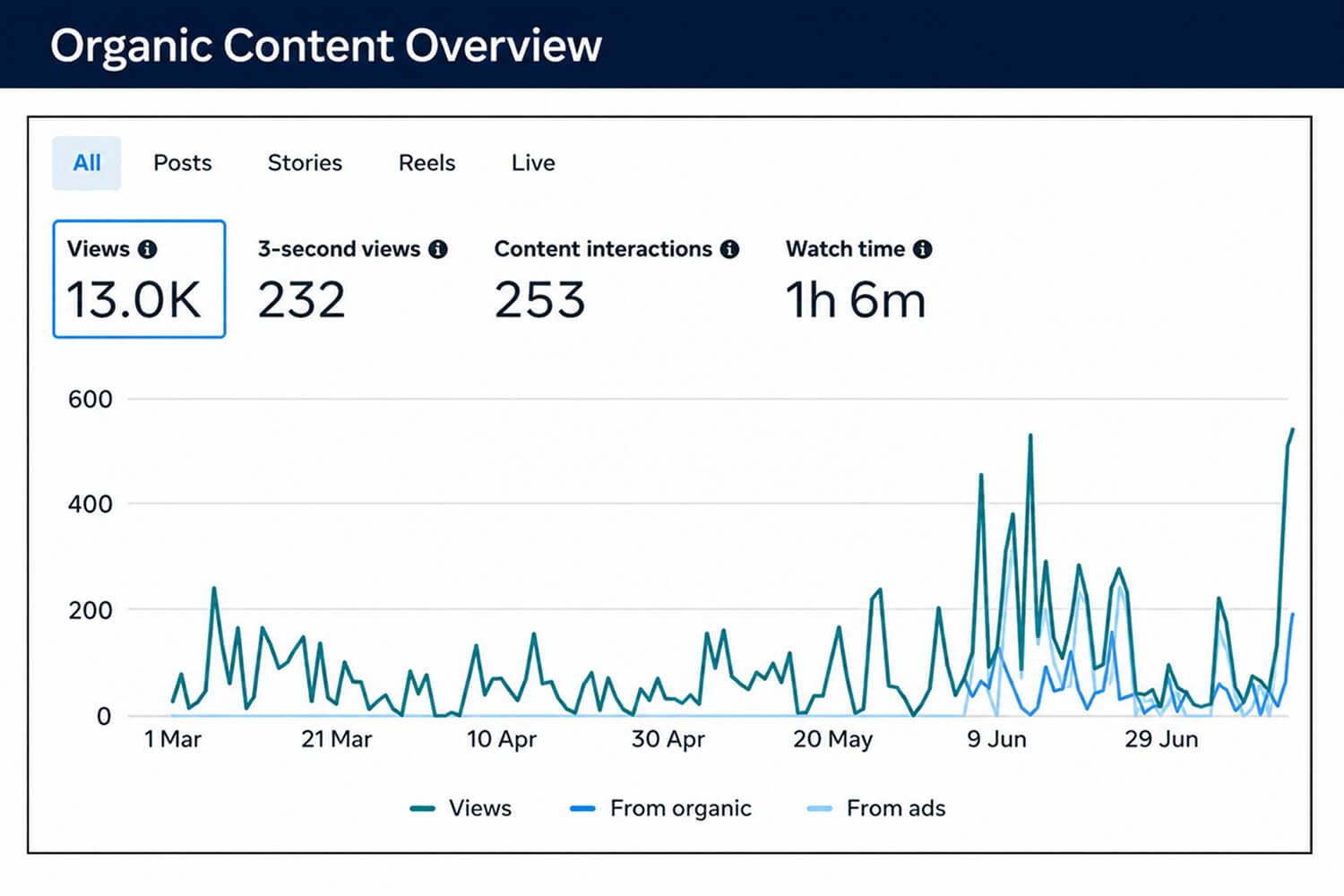Image resolution: width=1344 pixels, height=896 pixels.
Task: Click the 1h 6m watch time value
Action: (856, 300)
